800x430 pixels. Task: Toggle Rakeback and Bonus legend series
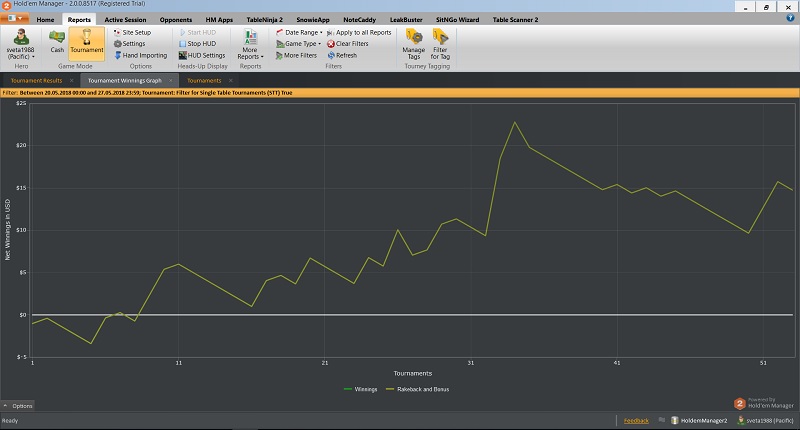click(x=417, y=389)
